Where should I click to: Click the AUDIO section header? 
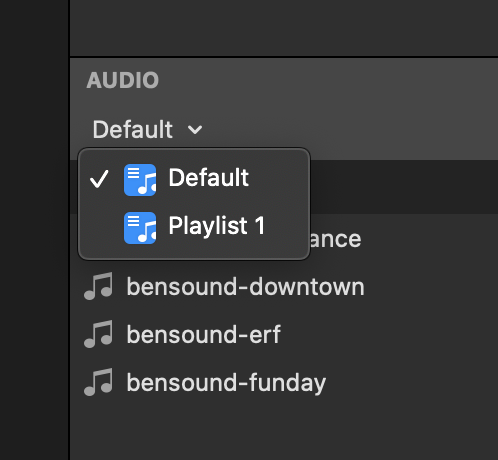123,80
